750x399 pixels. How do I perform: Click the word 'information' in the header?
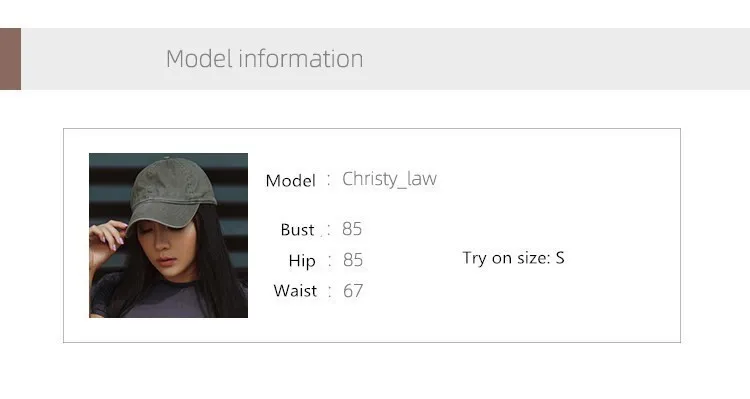pyautogui.click(x=301, y=59)
